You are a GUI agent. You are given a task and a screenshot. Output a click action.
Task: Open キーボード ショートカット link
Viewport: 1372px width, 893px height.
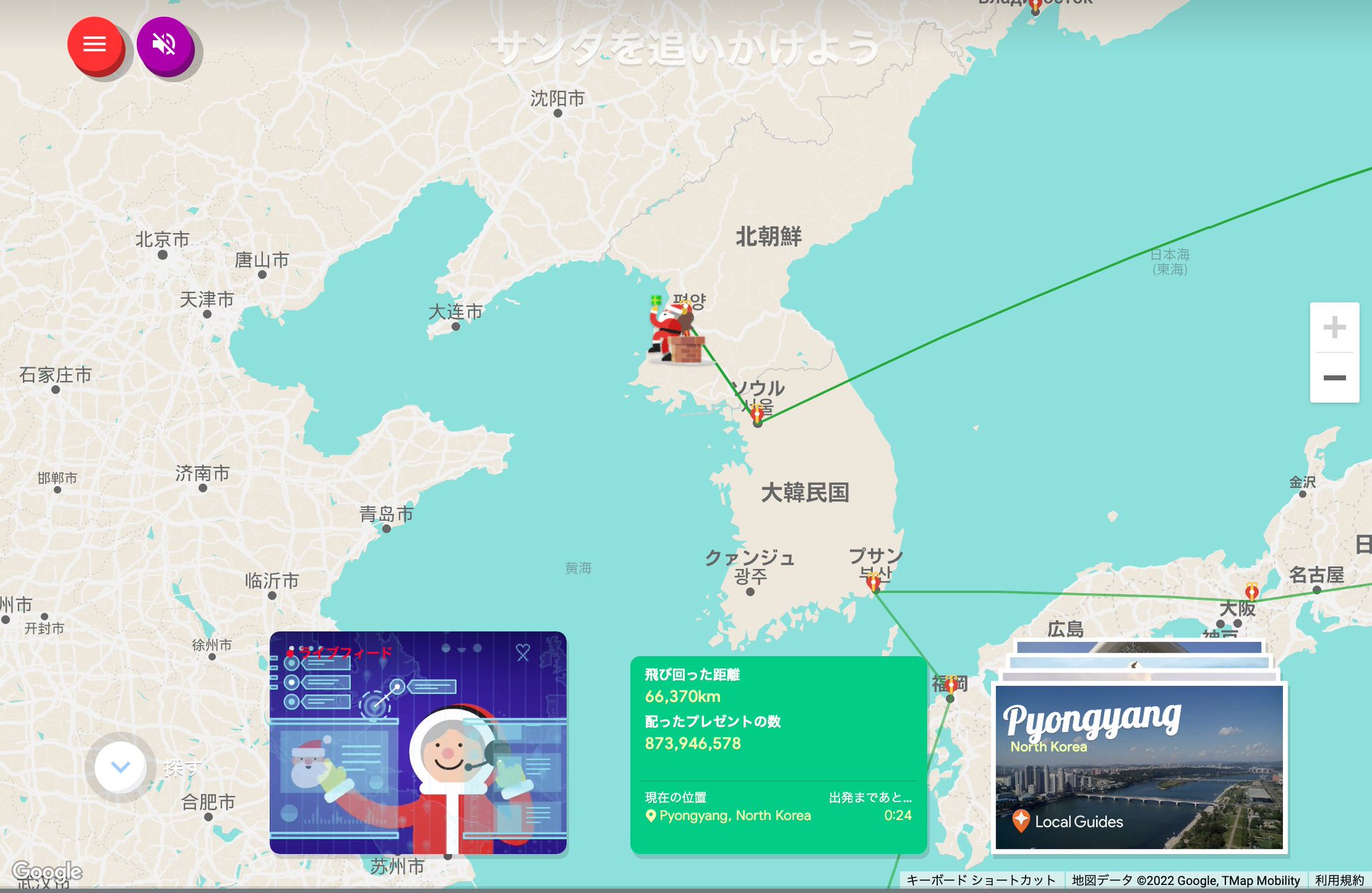coord(981,880)
